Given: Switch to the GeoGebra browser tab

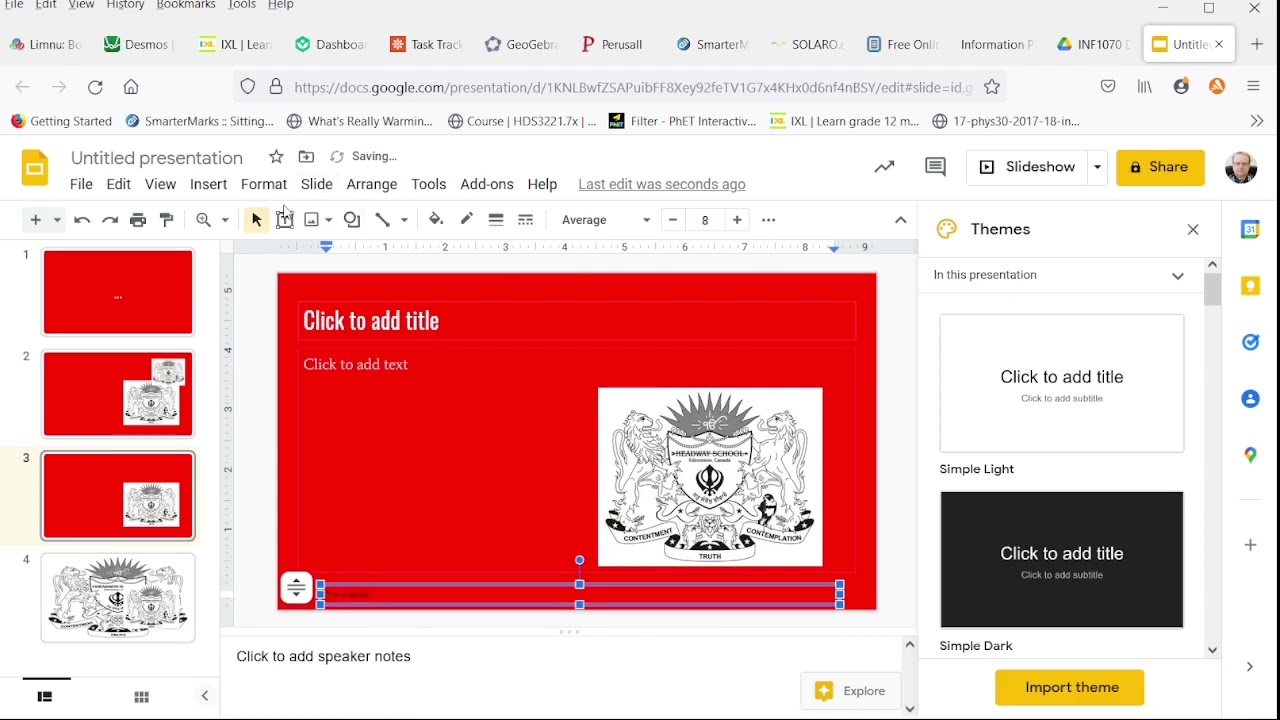Looking at the screenshot, I should pyautogui.click(x=520, y=44).
